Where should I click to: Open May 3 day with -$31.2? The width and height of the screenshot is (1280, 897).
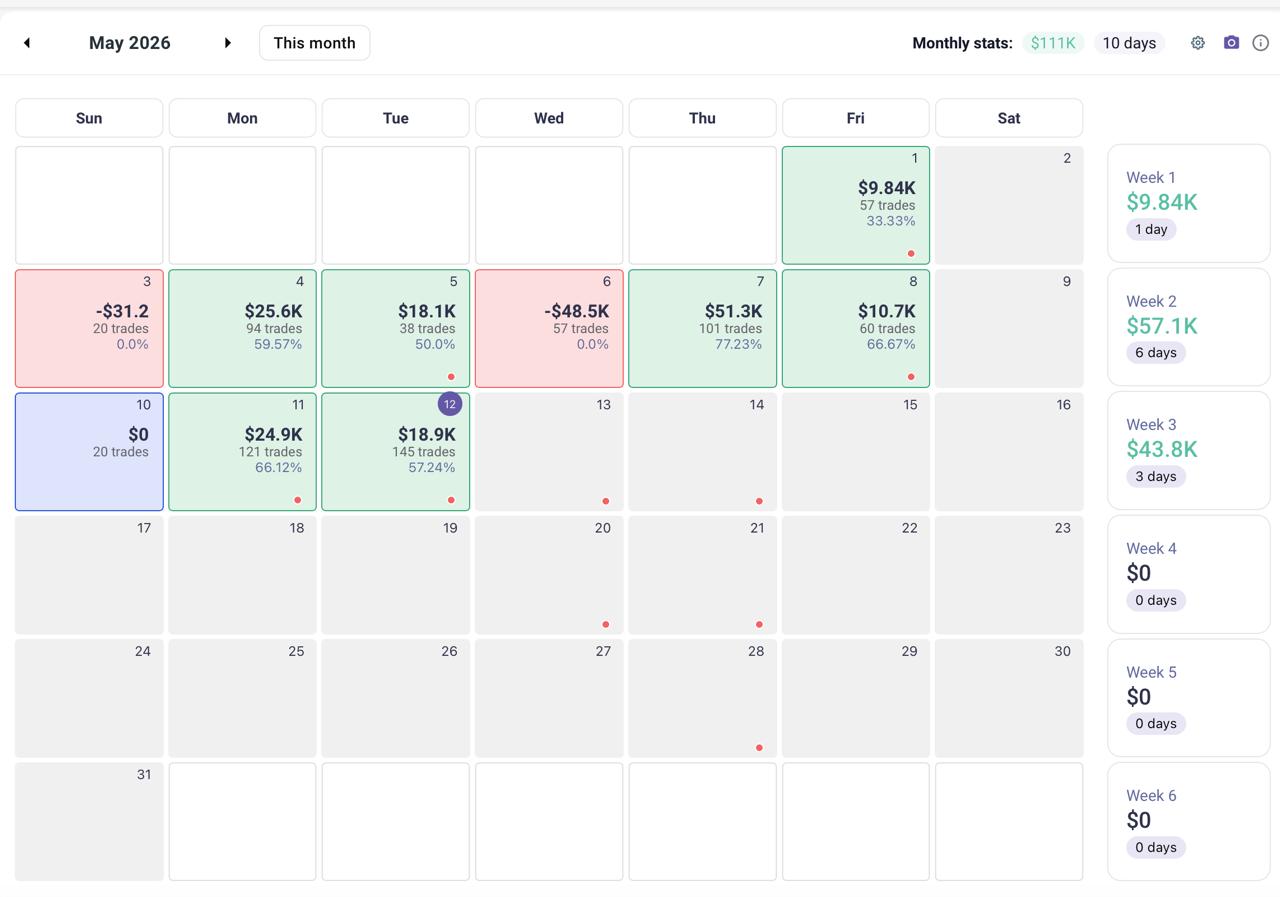[89, 328]
